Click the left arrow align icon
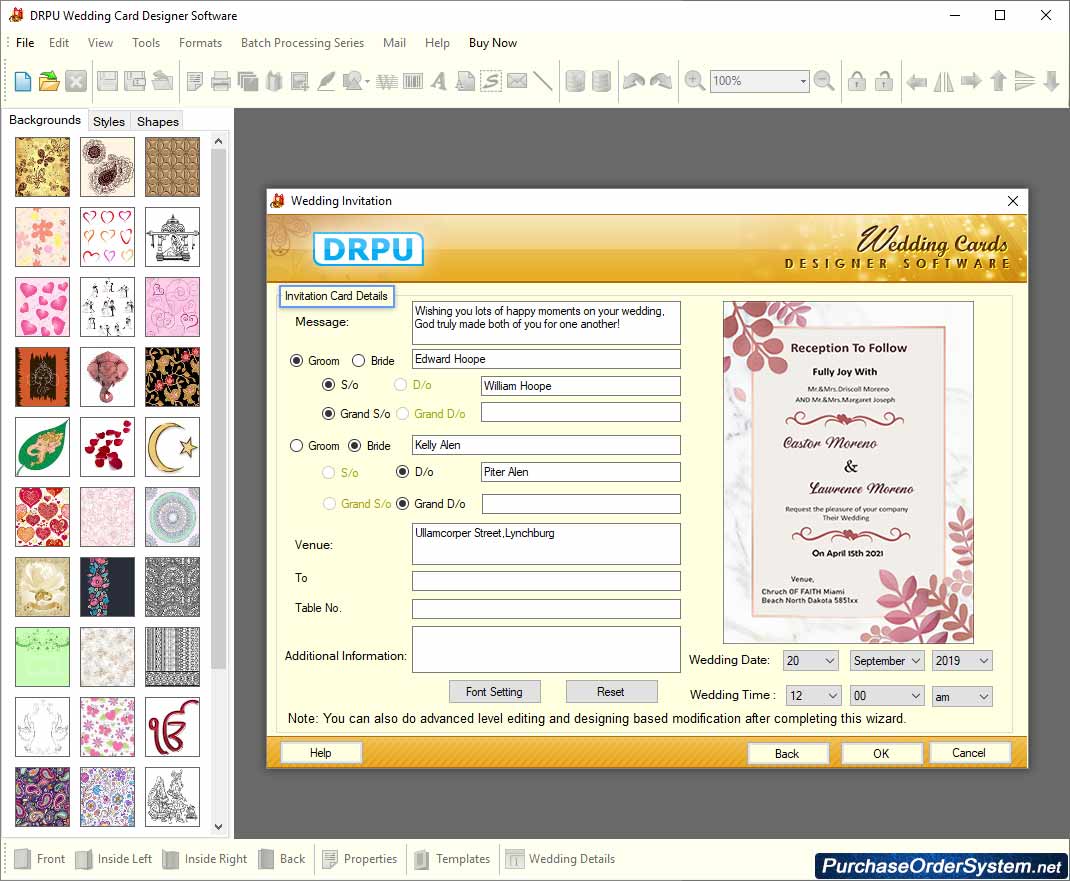 pyautogui.click(x=916, y=82)
